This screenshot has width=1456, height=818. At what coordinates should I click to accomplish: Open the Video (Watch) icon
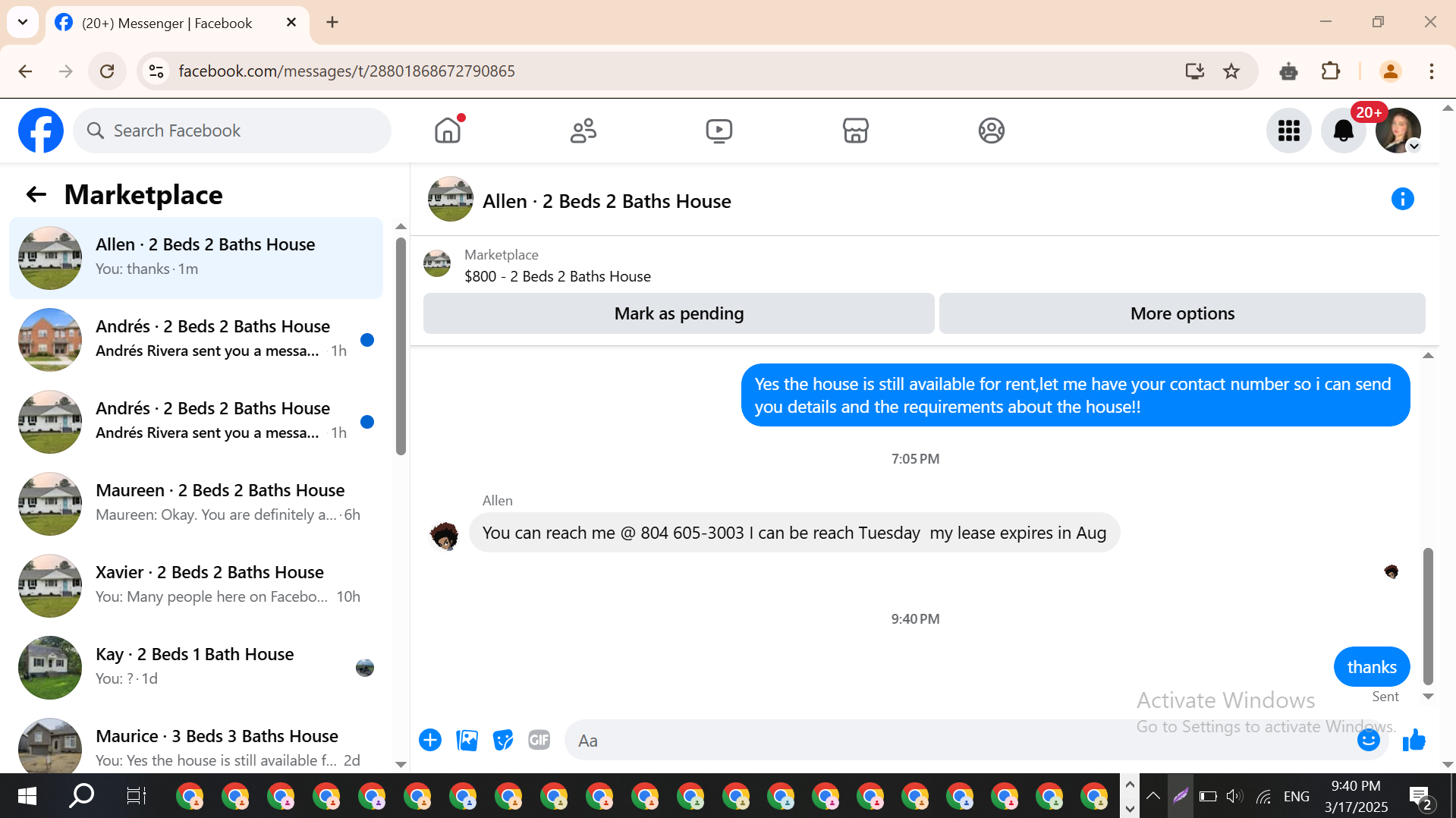coord(719,131)
